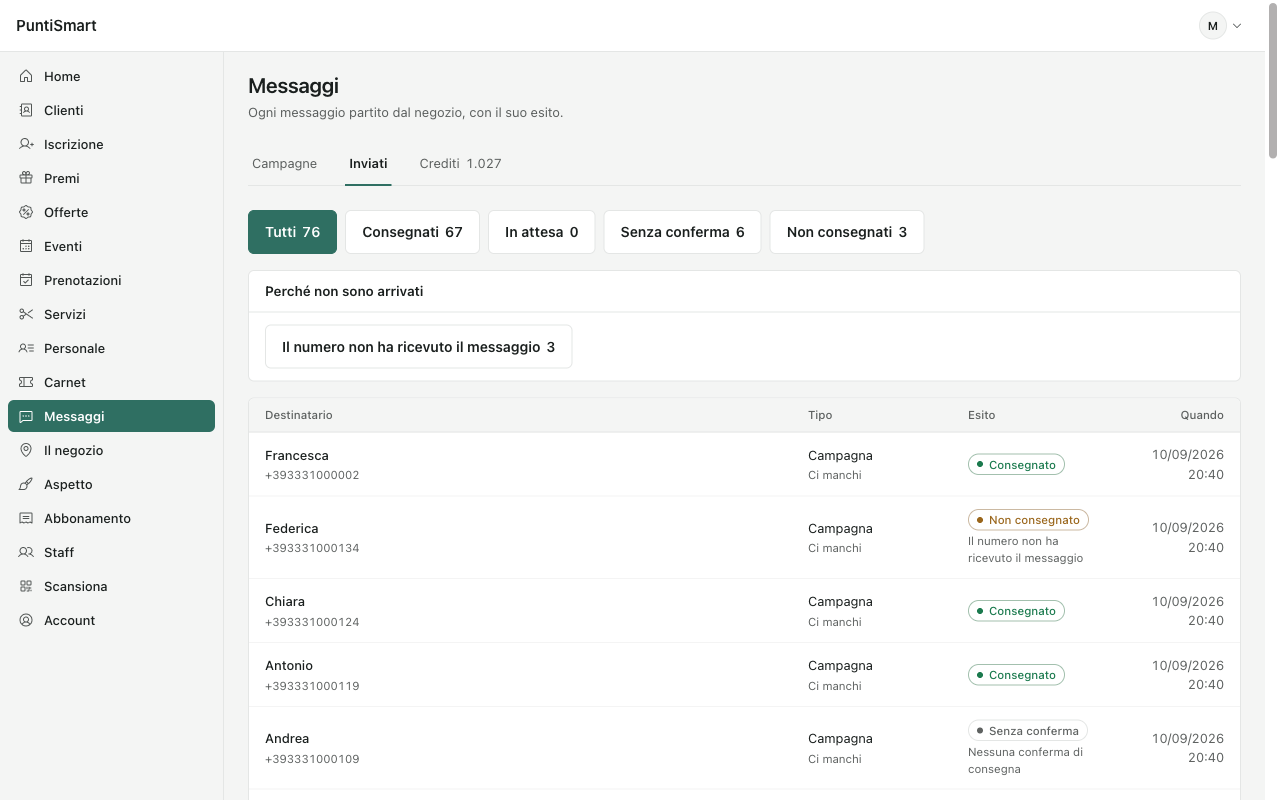Open the Crediti 1.027 tab
This screenshot has height=800, width=1280.
[460, 164]
